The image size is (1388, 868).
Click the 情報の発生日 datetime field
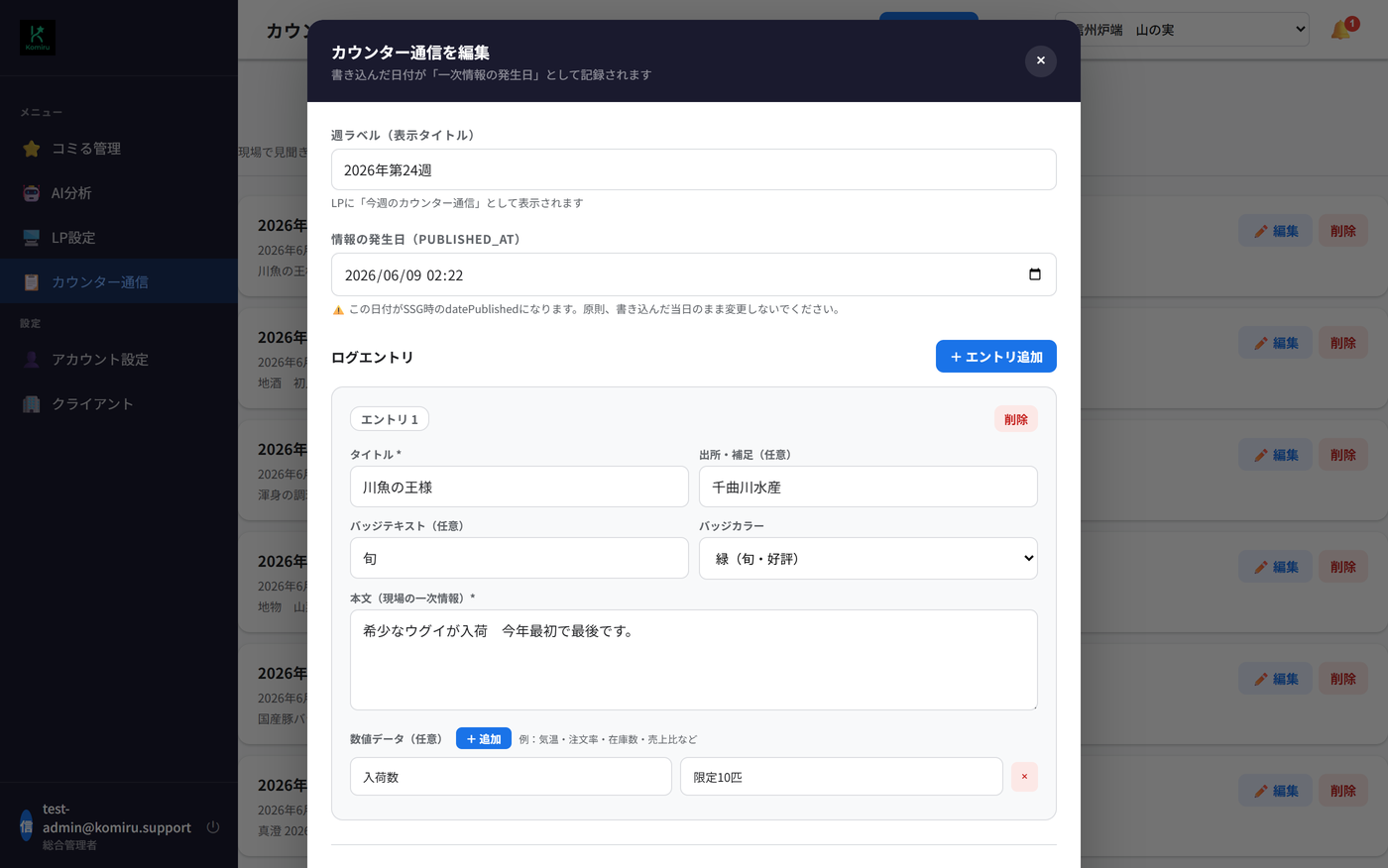point(694,274)
